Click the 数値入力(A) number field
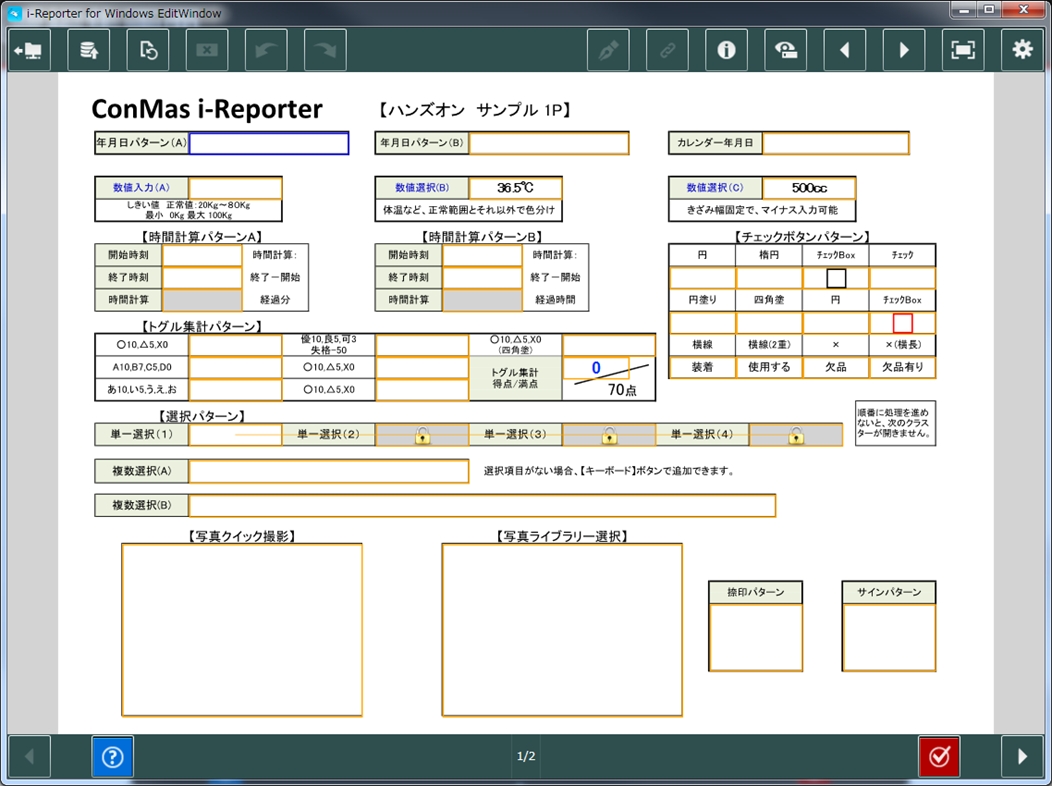The image size is (1052, 786). coord(235,188)
